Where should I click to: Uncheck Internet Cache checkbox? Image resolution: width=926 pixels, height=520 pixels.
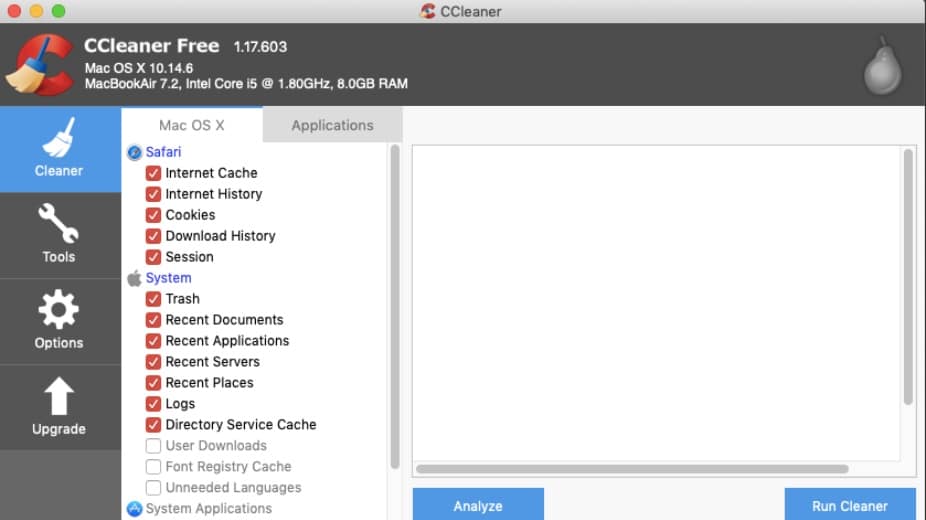pyautogui.click(x=153, y=173)
